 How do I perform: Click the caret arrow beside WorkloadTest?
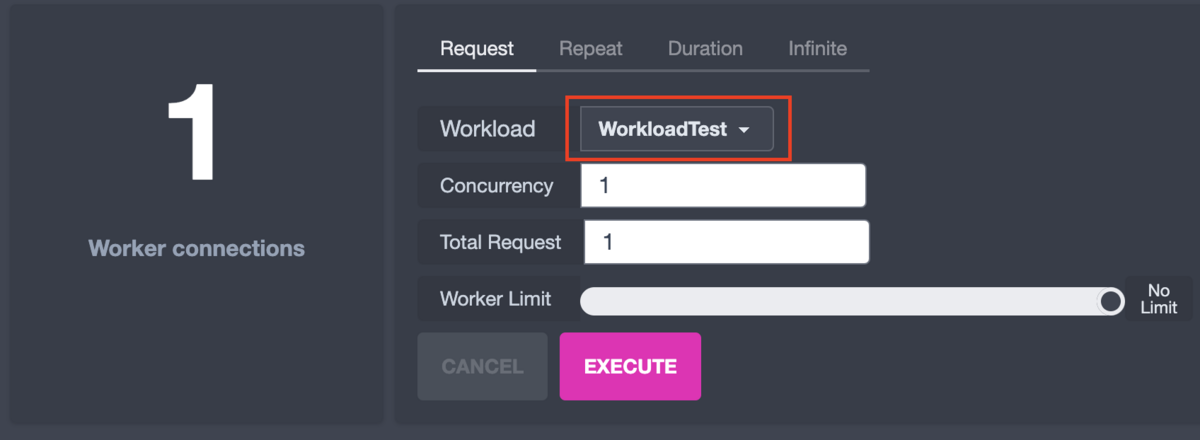[744, 130]
